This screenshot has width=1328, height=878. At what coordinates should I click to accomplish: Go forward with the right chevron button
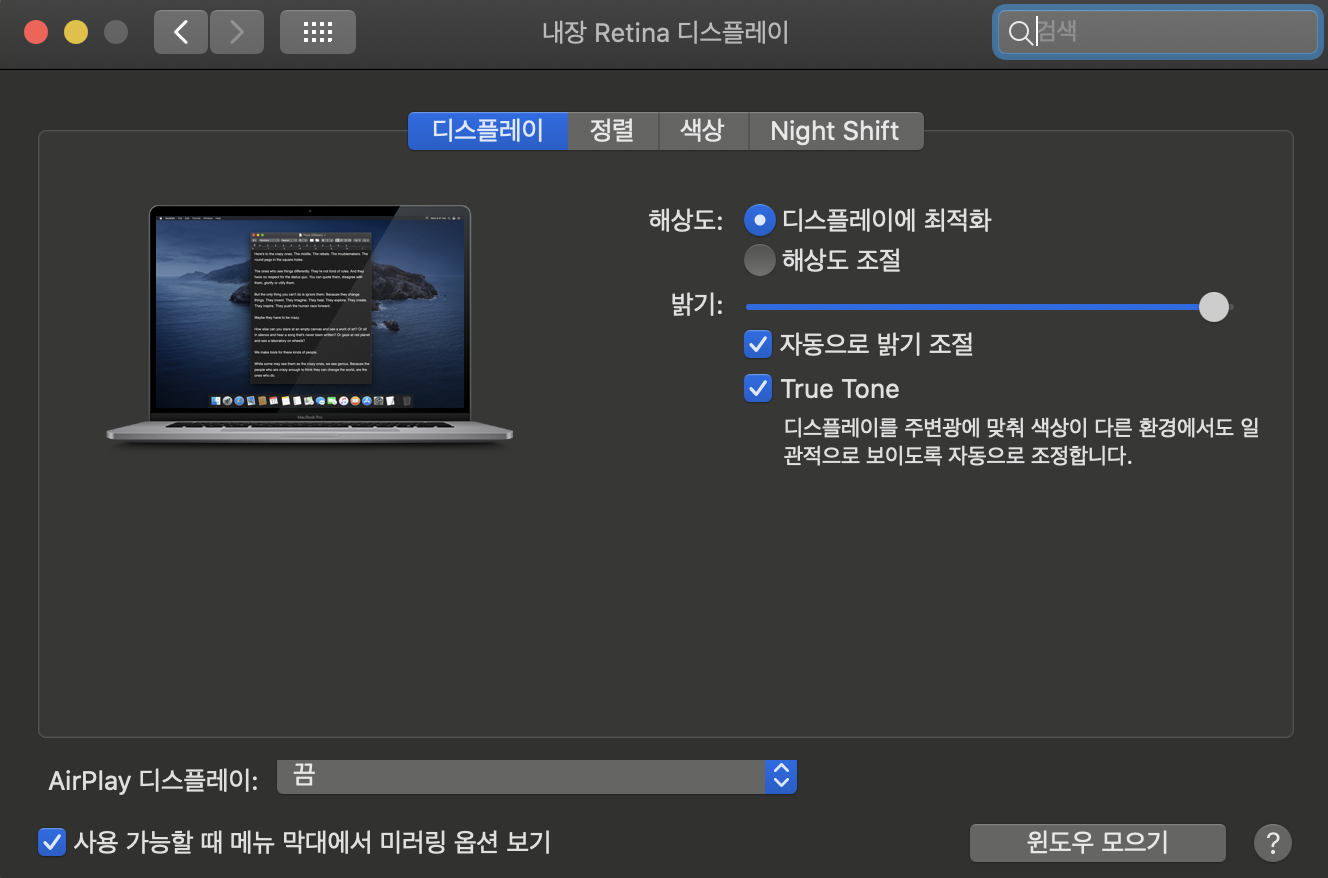pyautogui.click(x=236, y=32)
